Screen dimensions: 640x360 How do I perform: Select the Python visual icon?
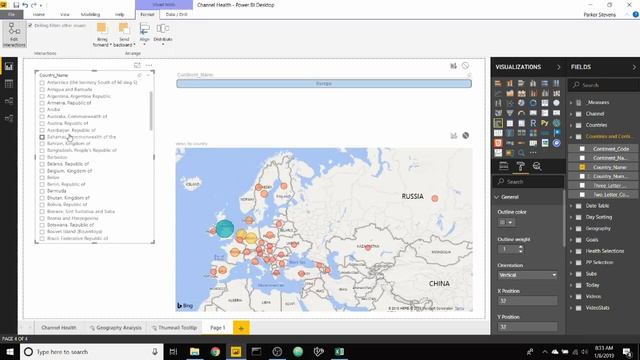(x=544, y=123)
